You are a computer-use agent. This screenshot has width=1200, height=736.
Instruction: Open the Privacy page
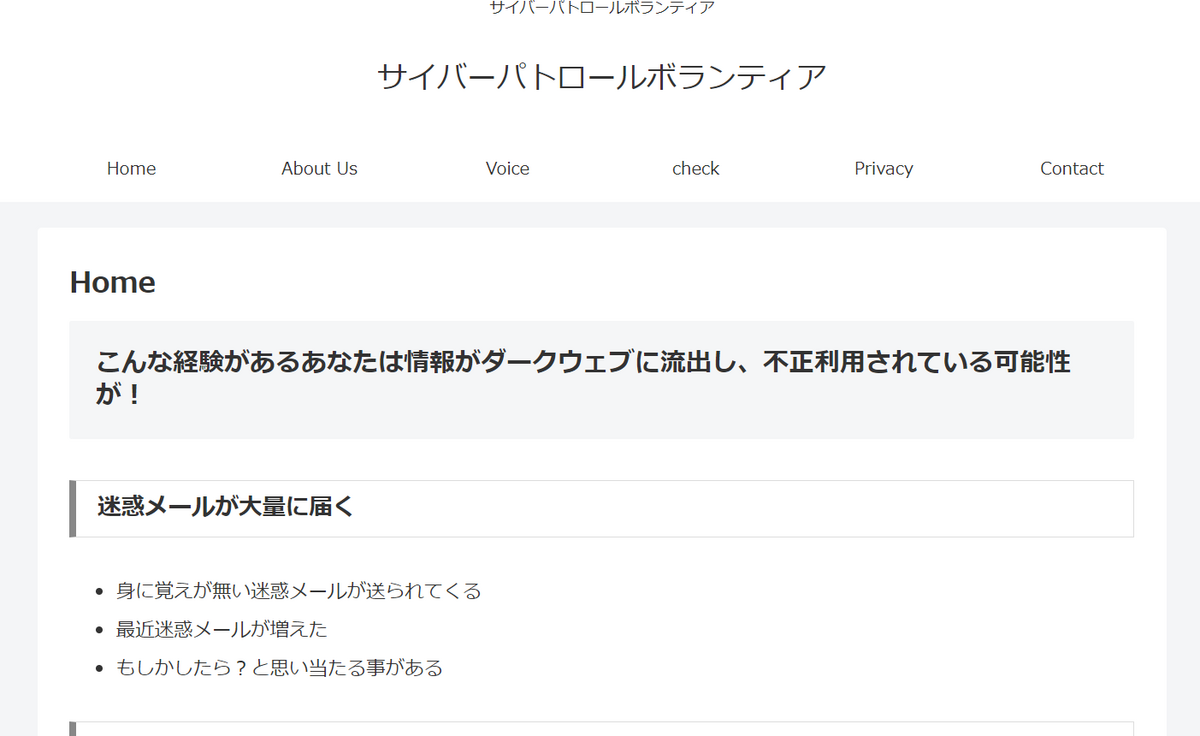[883, 168]
